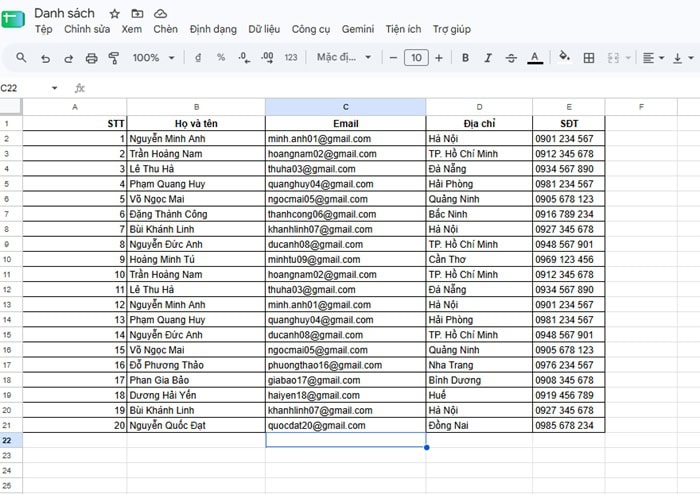Toggle bold formatting
Screen dimensions: 700x494
tap(465, 58)
